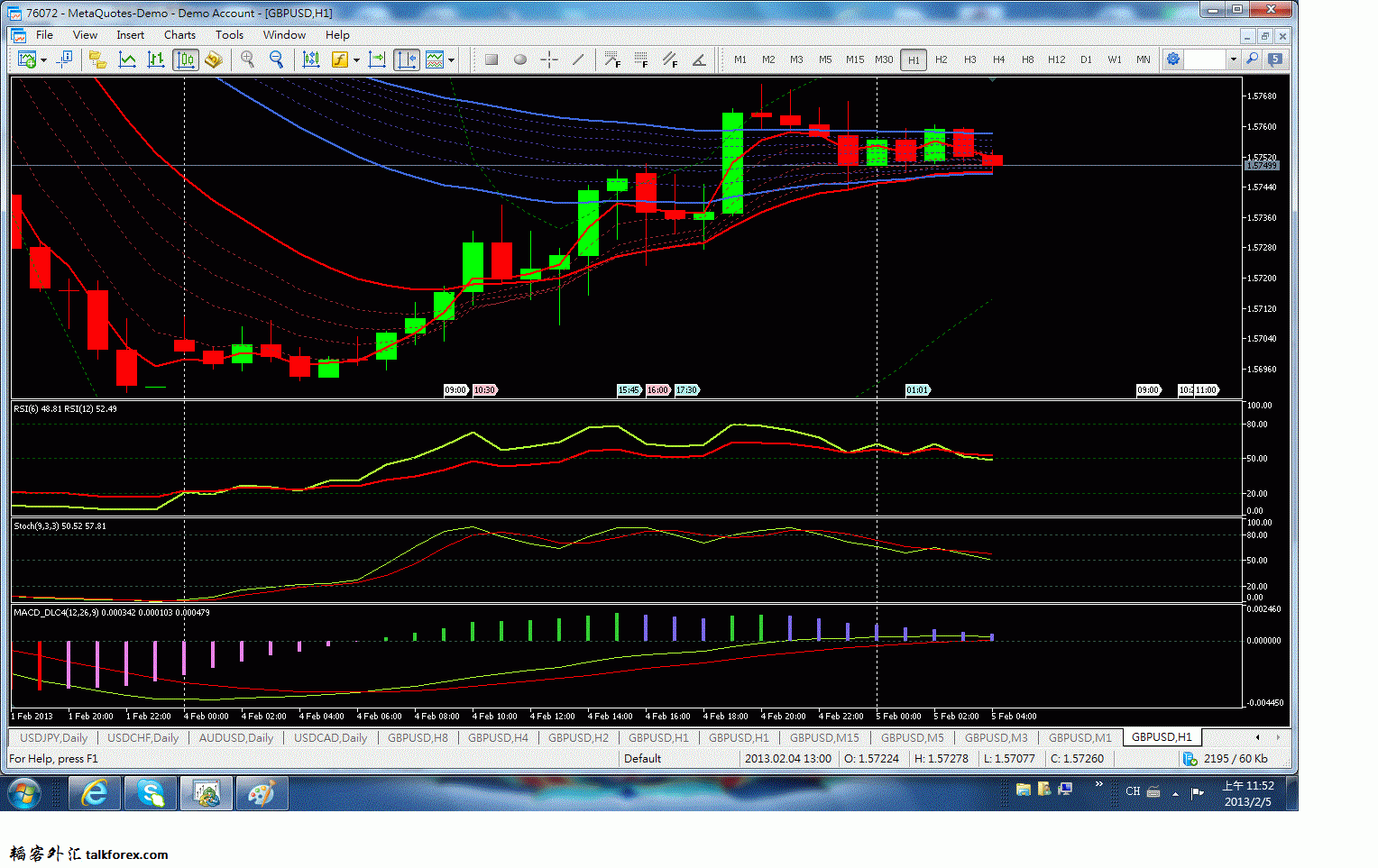The image size is (1378, 868).
Task: Open the search box dropdown arrow
Action: (x=1233, y=60)
